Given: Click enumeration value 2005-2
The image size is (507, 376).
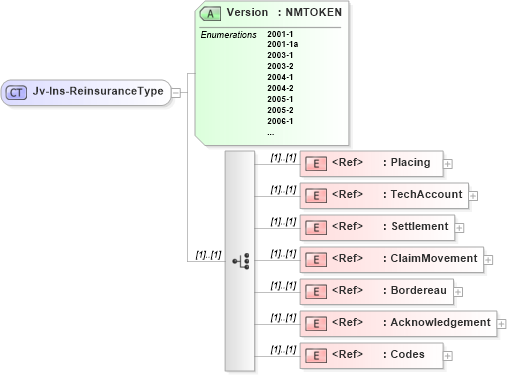Looking at the screenshot, I should tap(280, 110).
